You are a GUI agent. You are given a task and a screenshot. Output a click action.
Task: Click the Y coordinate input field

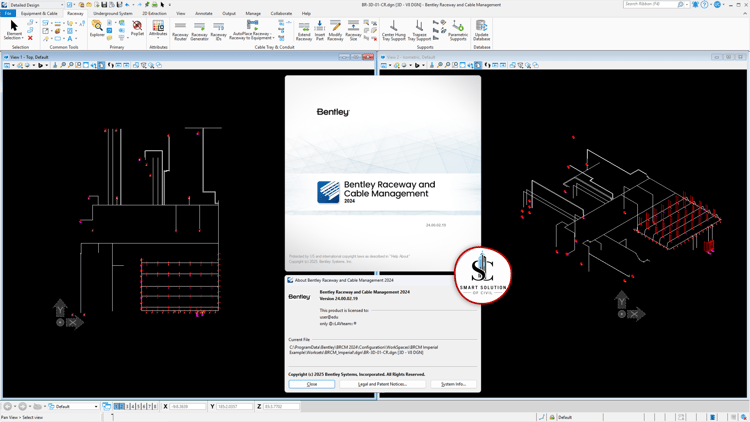click(234, 406)
